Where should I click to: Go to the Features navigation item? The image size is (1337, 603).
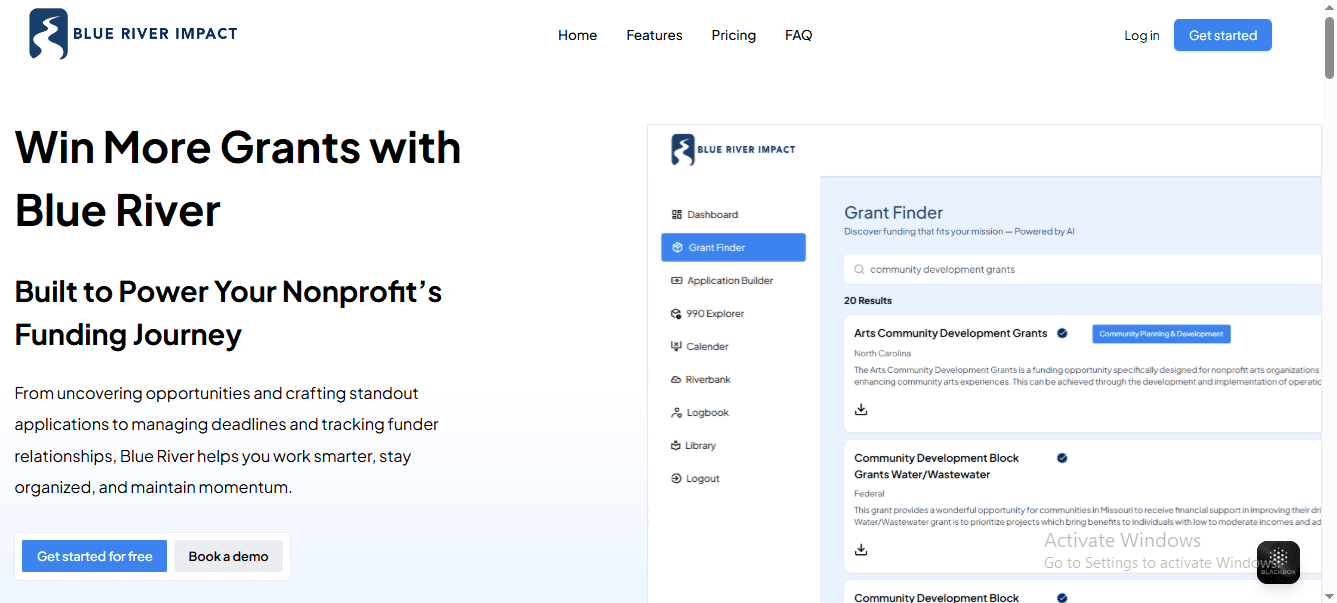pyautogui.click(x=654, y=35)
